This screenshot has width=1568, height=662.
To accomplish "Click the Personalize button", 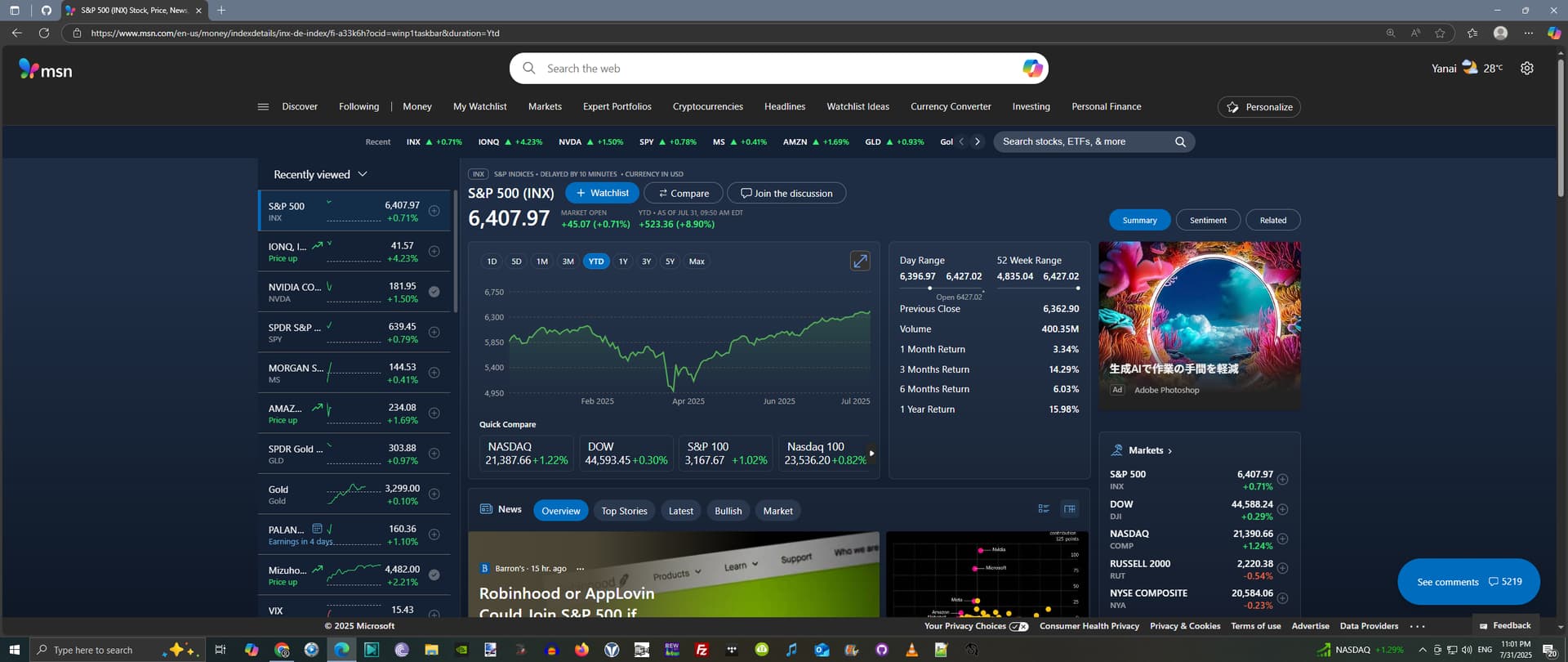I will [x=1258, y=107].
